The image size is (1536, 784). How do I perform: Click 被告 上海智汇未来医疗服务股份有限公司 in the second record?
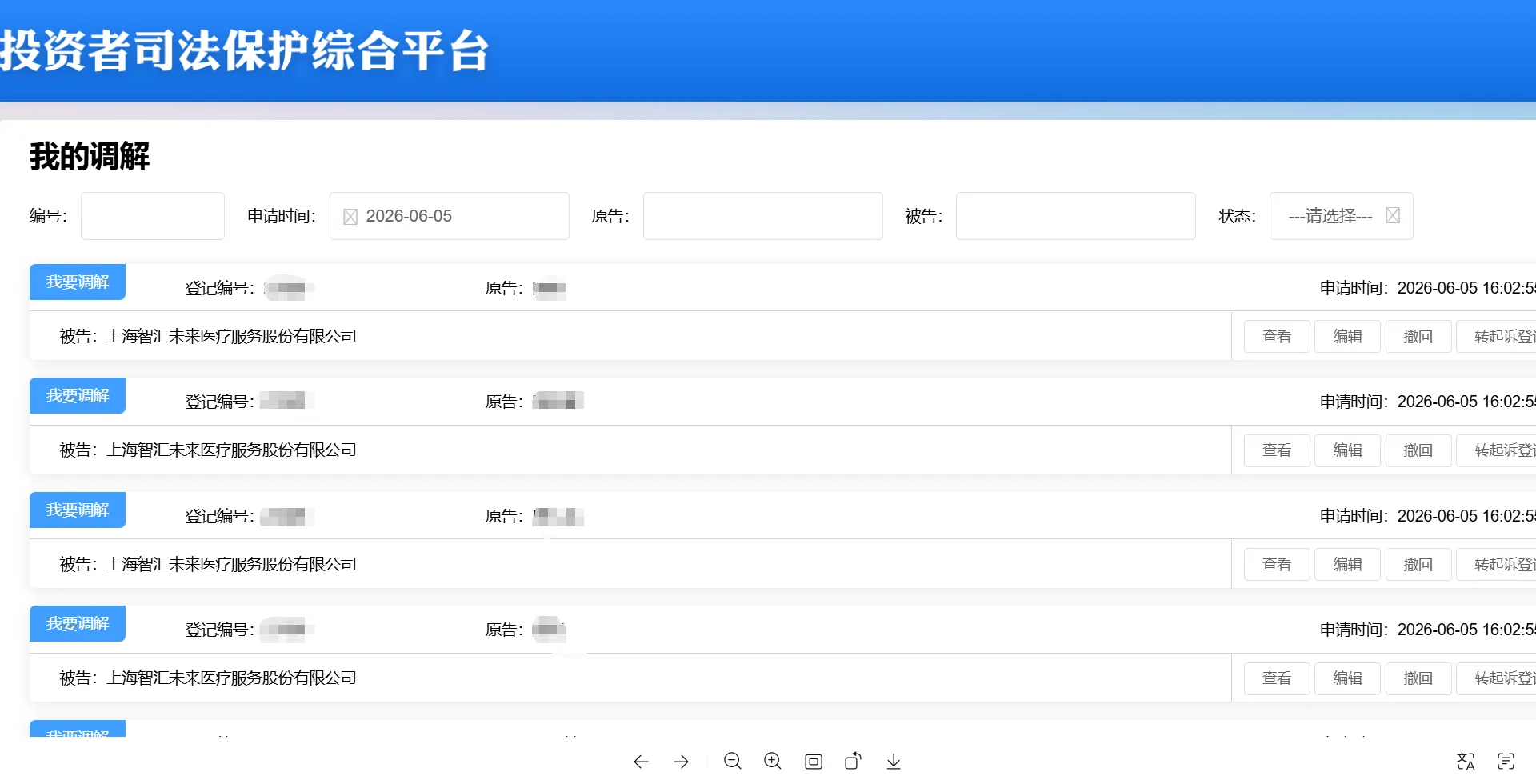click(x=208, y=450)
